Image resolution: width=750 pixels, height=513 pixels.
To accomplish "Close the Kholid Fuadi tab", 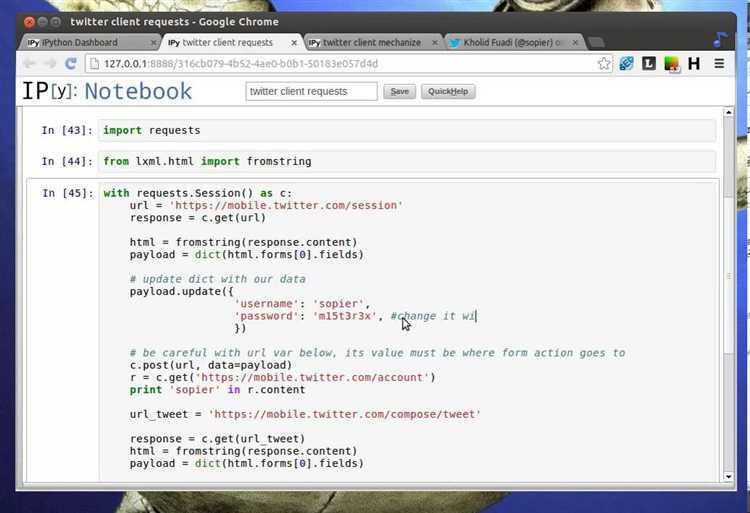I will pyautogui.click(x=575, y=43).
